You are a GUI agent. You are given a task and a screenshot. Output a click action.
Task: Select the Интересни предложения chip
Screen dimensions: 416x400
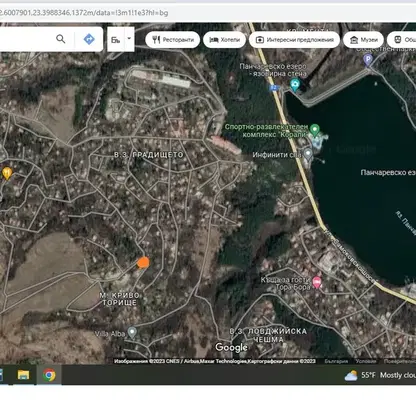(x=294, y=40)
